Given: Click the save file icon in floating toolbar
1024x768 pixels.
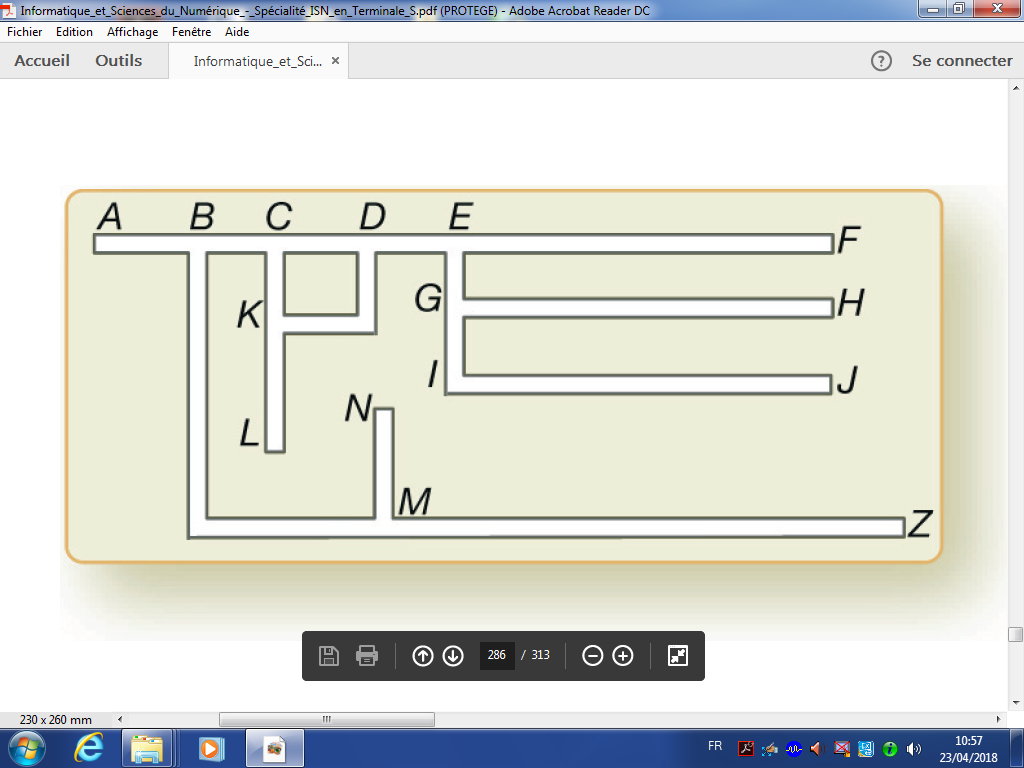Looking at the screenshot, I should (x=328, y=656).
